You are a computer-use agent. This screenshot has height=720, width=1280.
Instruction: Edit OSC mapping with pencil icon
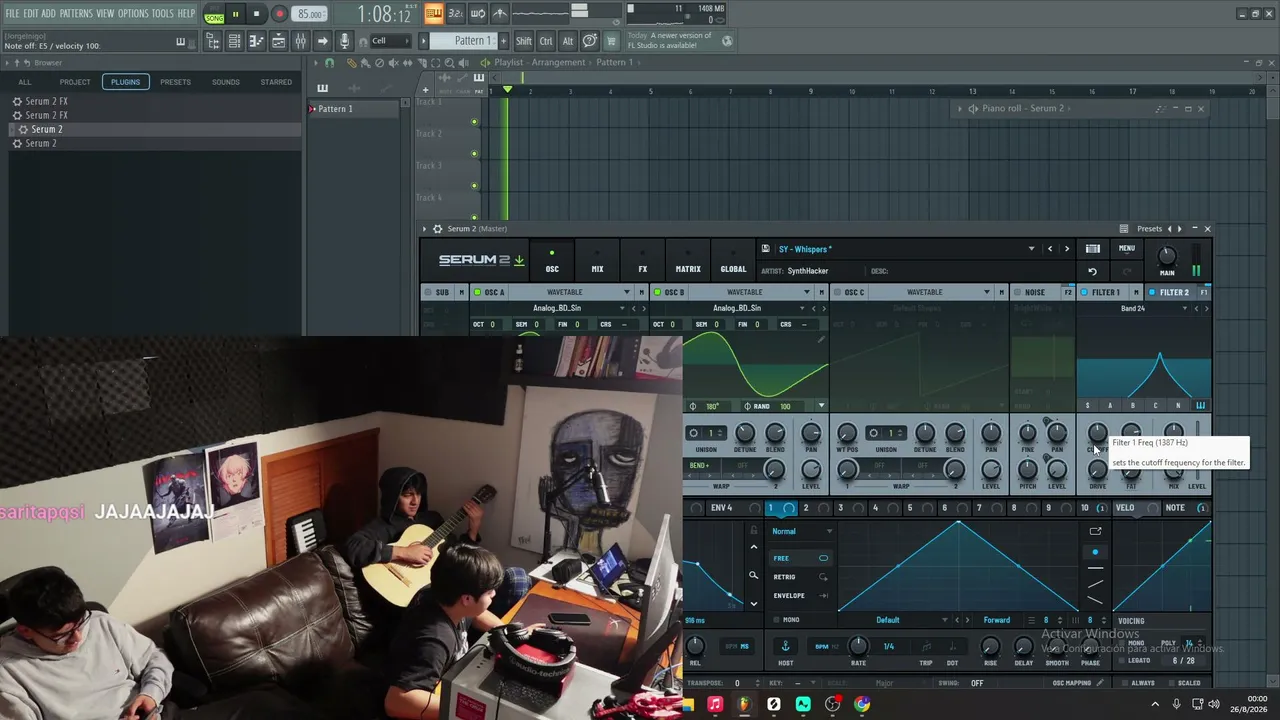pyautogui.click(x=1100, y=683)
